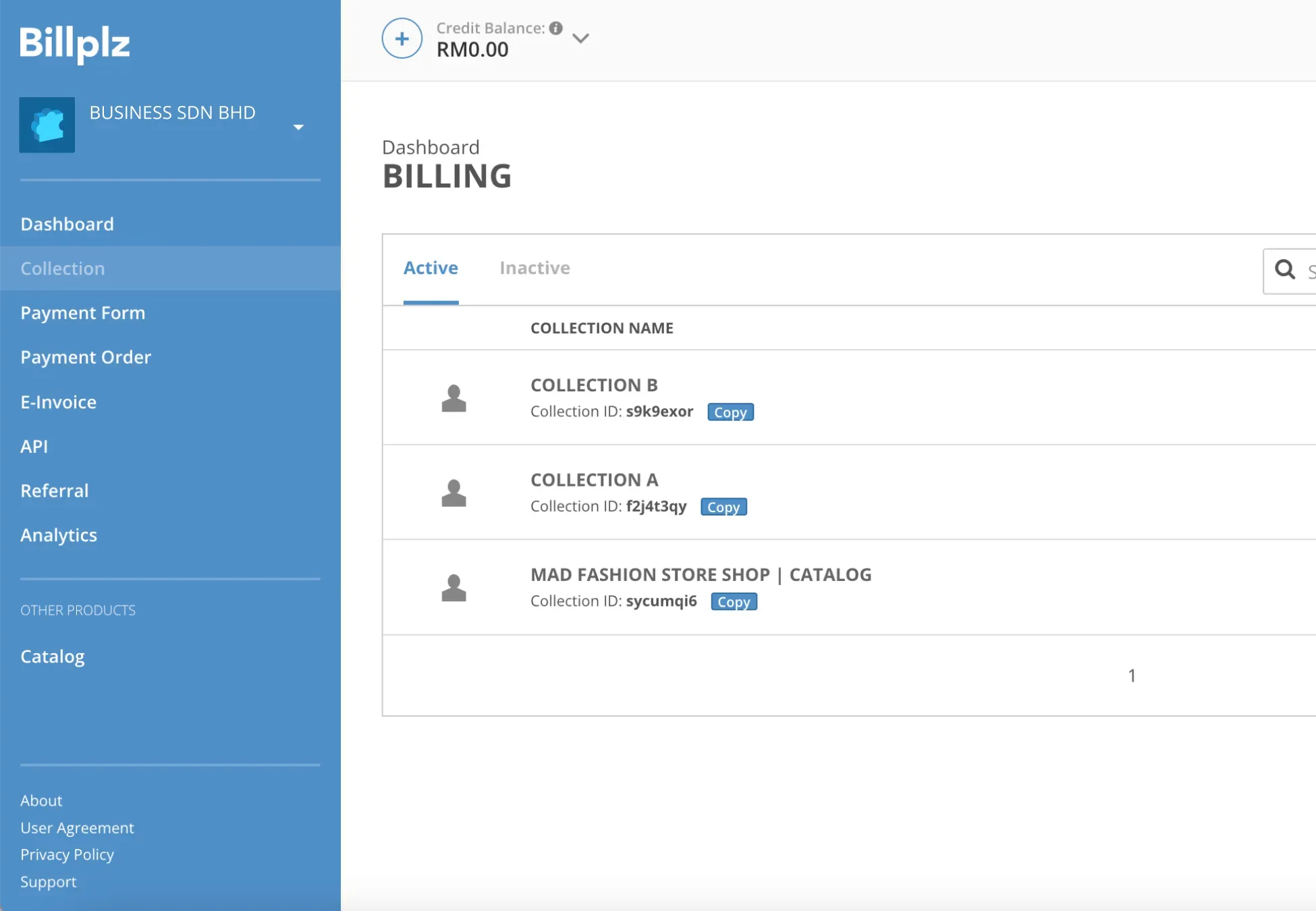Image resolution: width=1316 pixels, height=911 pixels.
Task: Open Catalog under Other Products
Action: (53, 657)
